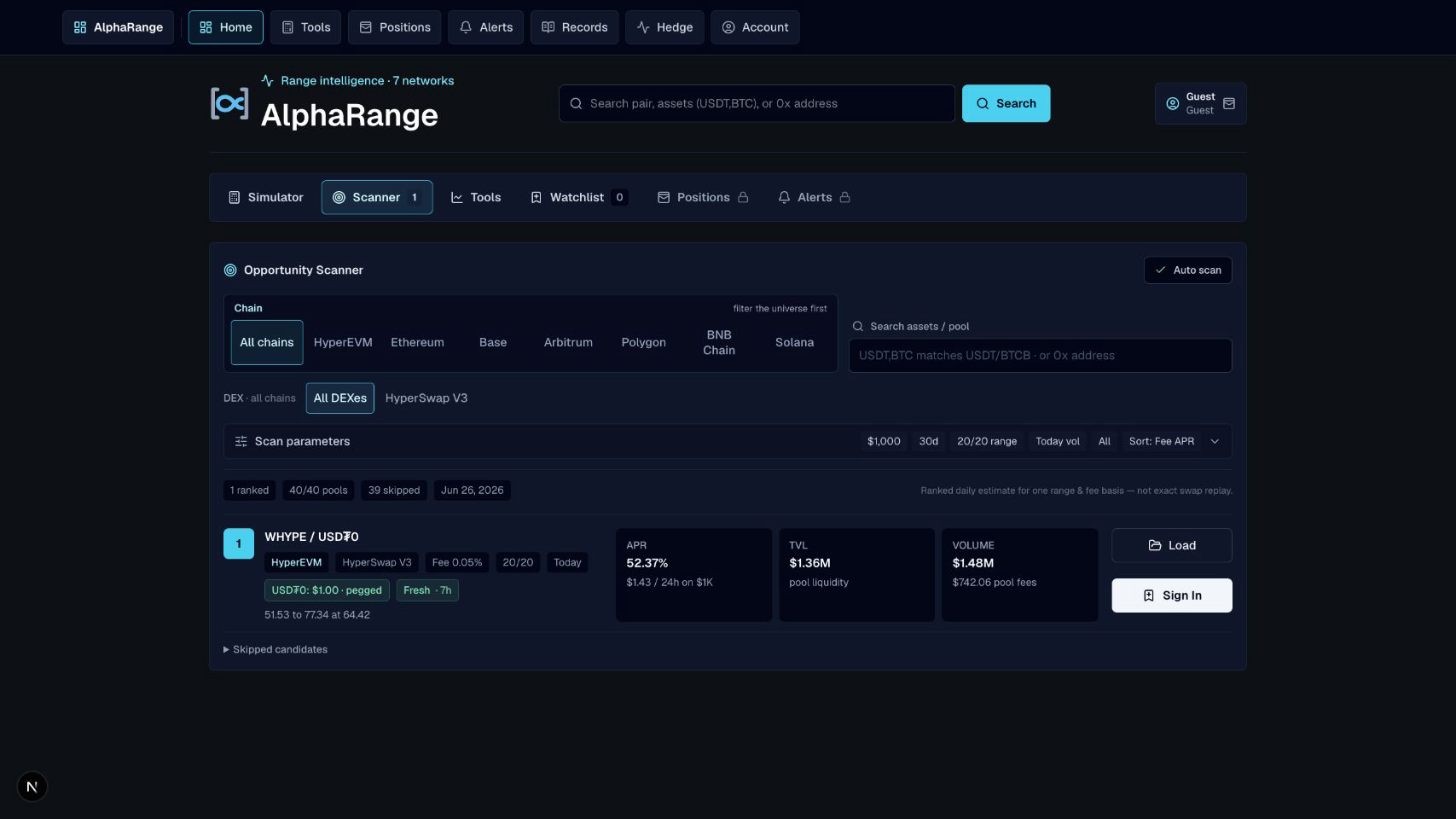Image resolution: width=1456 pixels, height=819 pixels.
Task: Click the account icon in Guest button
Action: point(1172,103)
